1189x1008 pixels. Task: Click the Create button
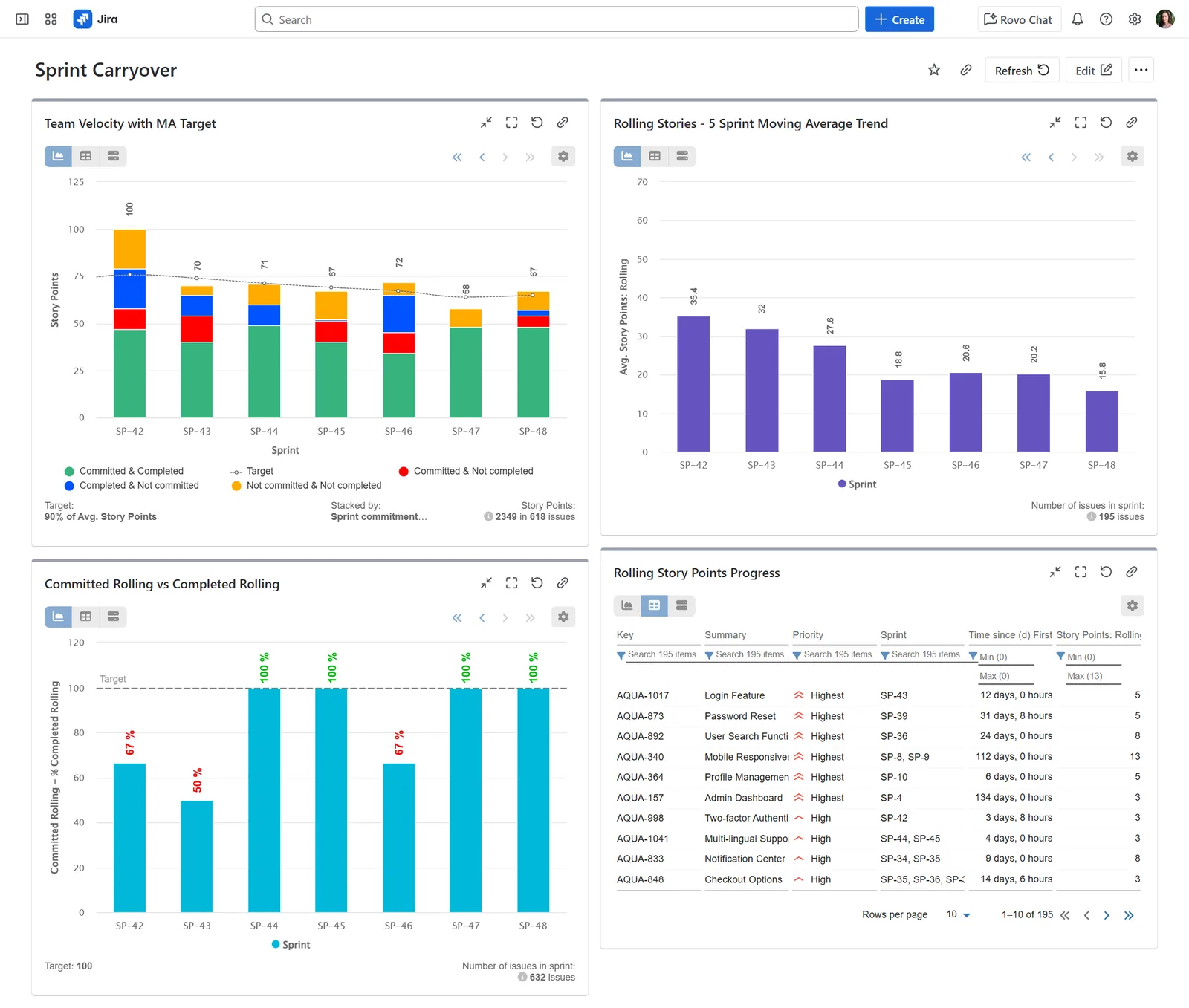coord(899,19)
